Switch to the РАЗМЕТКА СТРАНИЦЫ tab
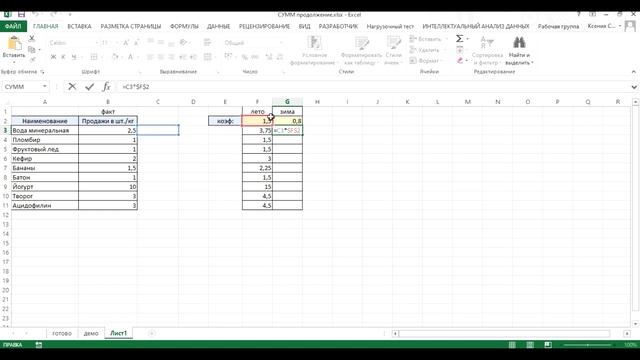Viewport: 640px width, 360px height. point(131,26)
